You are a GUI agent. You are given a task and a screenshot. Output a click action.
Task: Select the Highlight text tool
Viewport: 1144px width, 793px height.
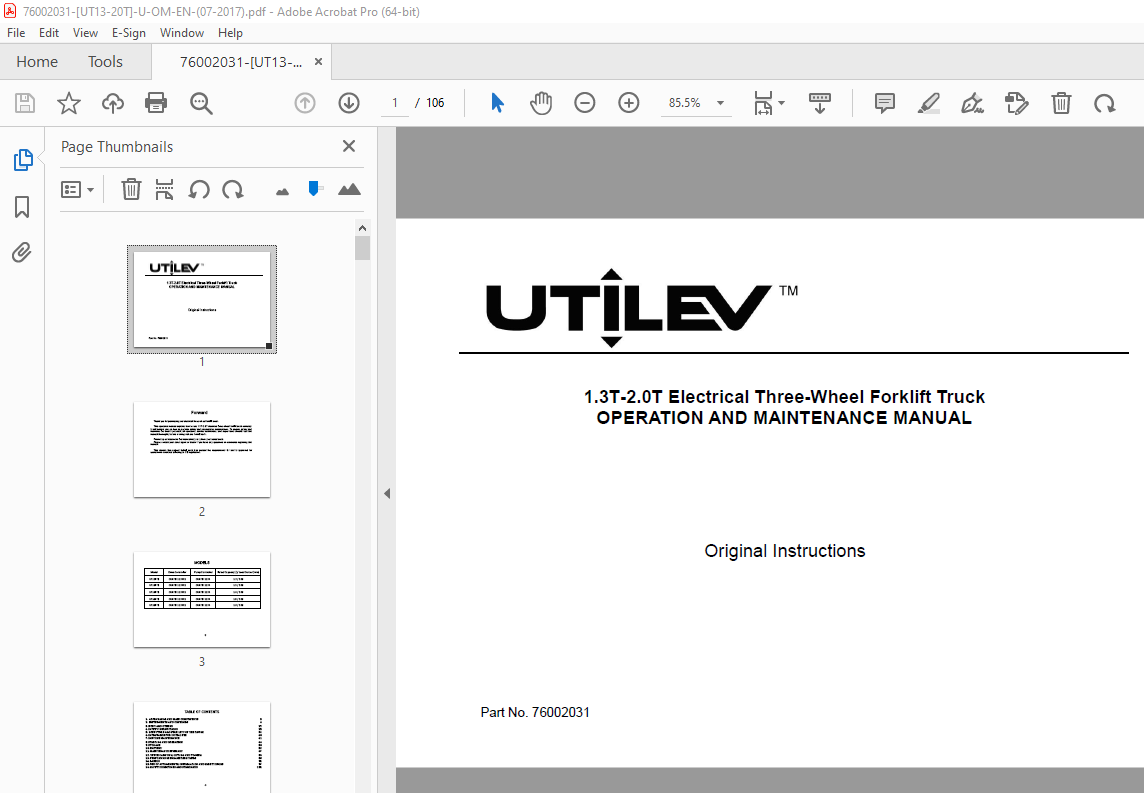click(x=928, y=103)
